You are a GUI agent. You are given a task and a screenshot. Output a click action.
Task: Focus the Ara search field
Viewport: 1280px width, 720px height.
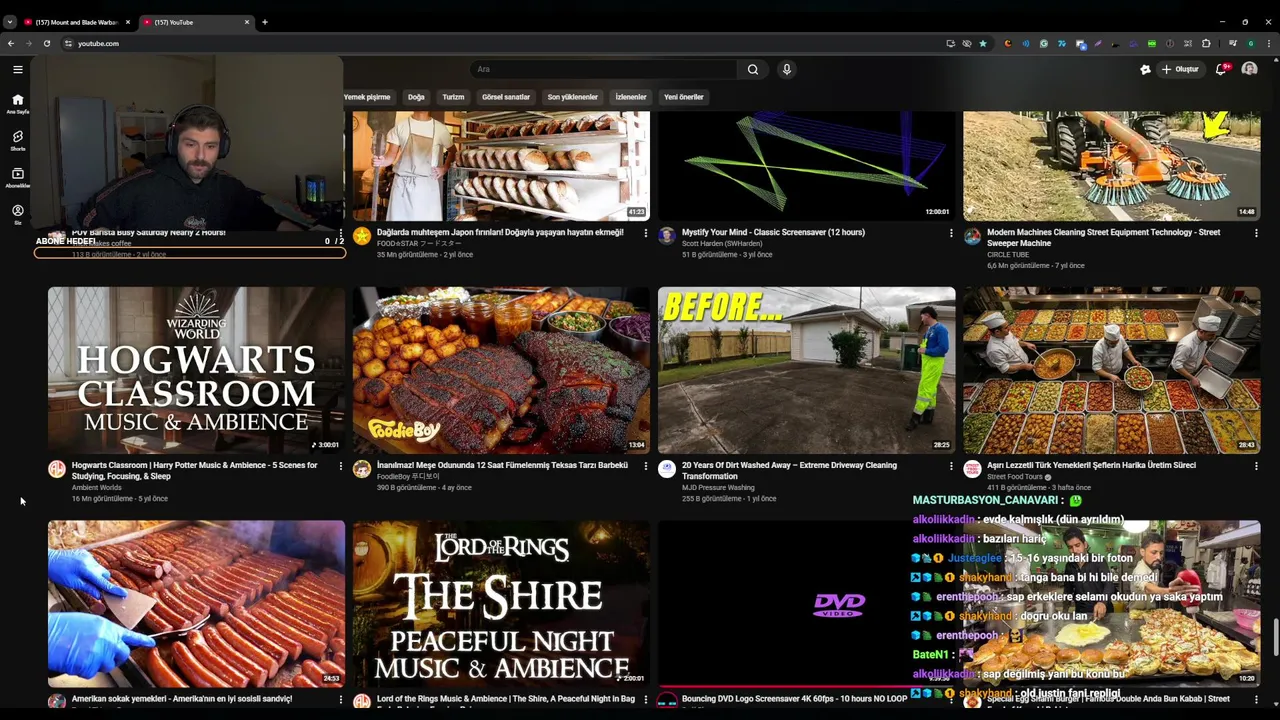605,69
